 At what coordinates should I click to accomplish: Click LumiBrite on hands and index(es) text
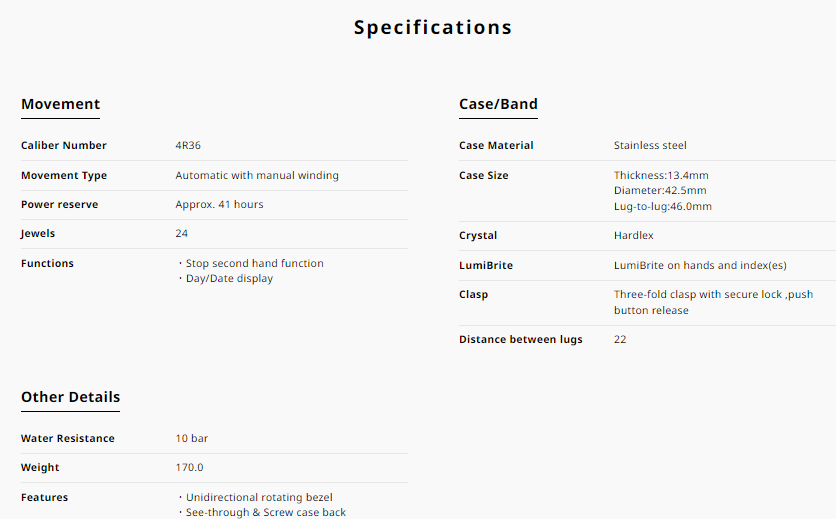pyautogui.click(x=700, y=266)
